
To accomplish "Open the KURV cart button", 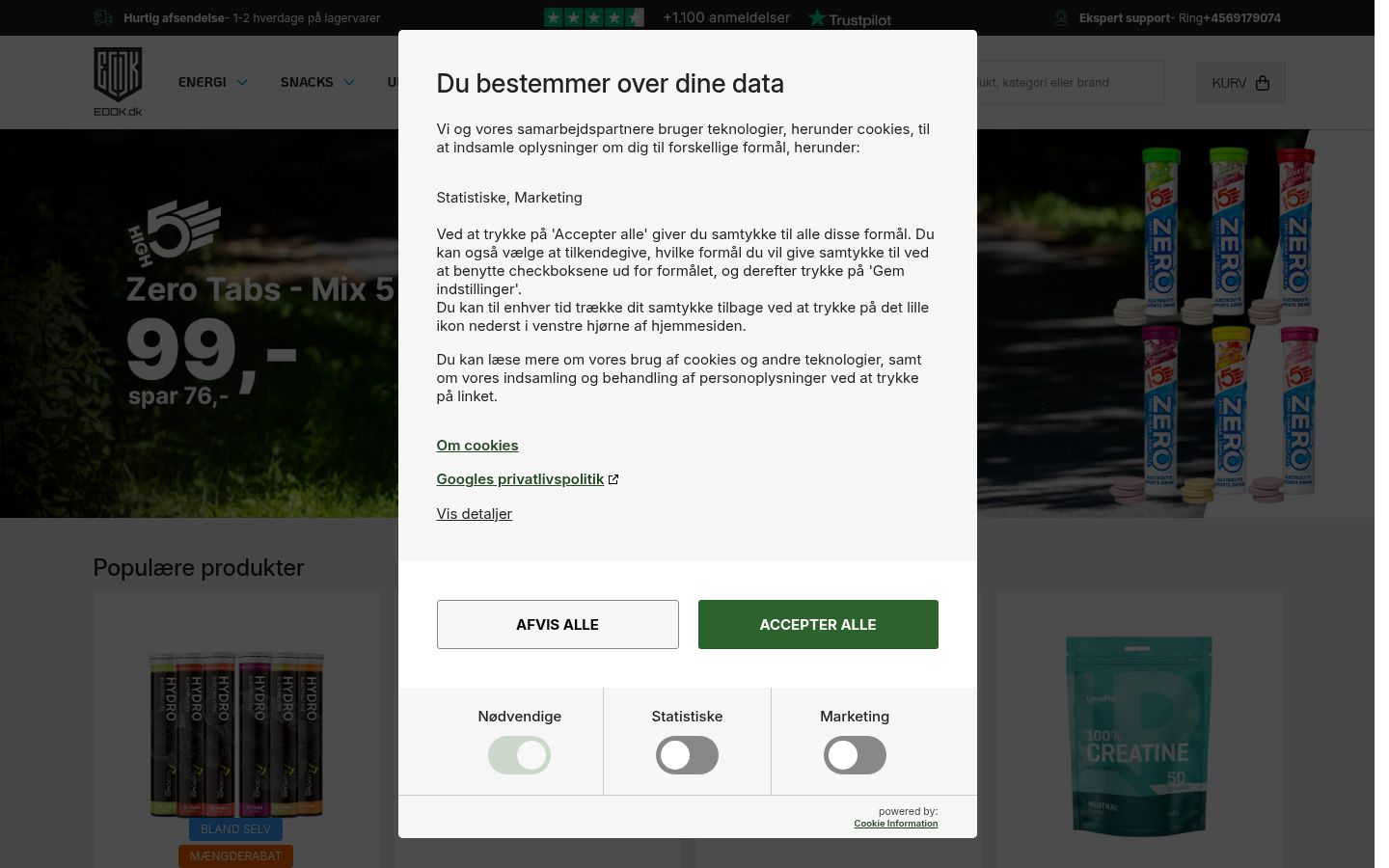I will pos(1240,83).
